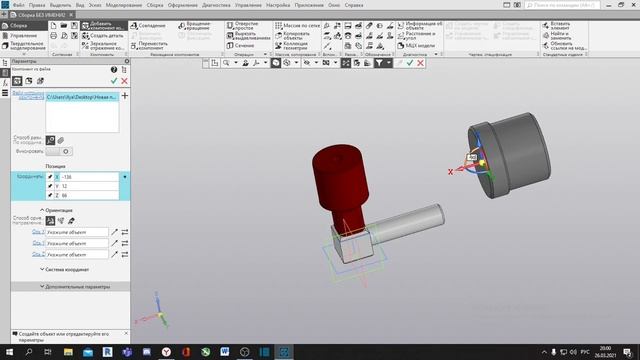Click Вставить элемент from standard parts

pyautogui.click(x=556, y=26)
